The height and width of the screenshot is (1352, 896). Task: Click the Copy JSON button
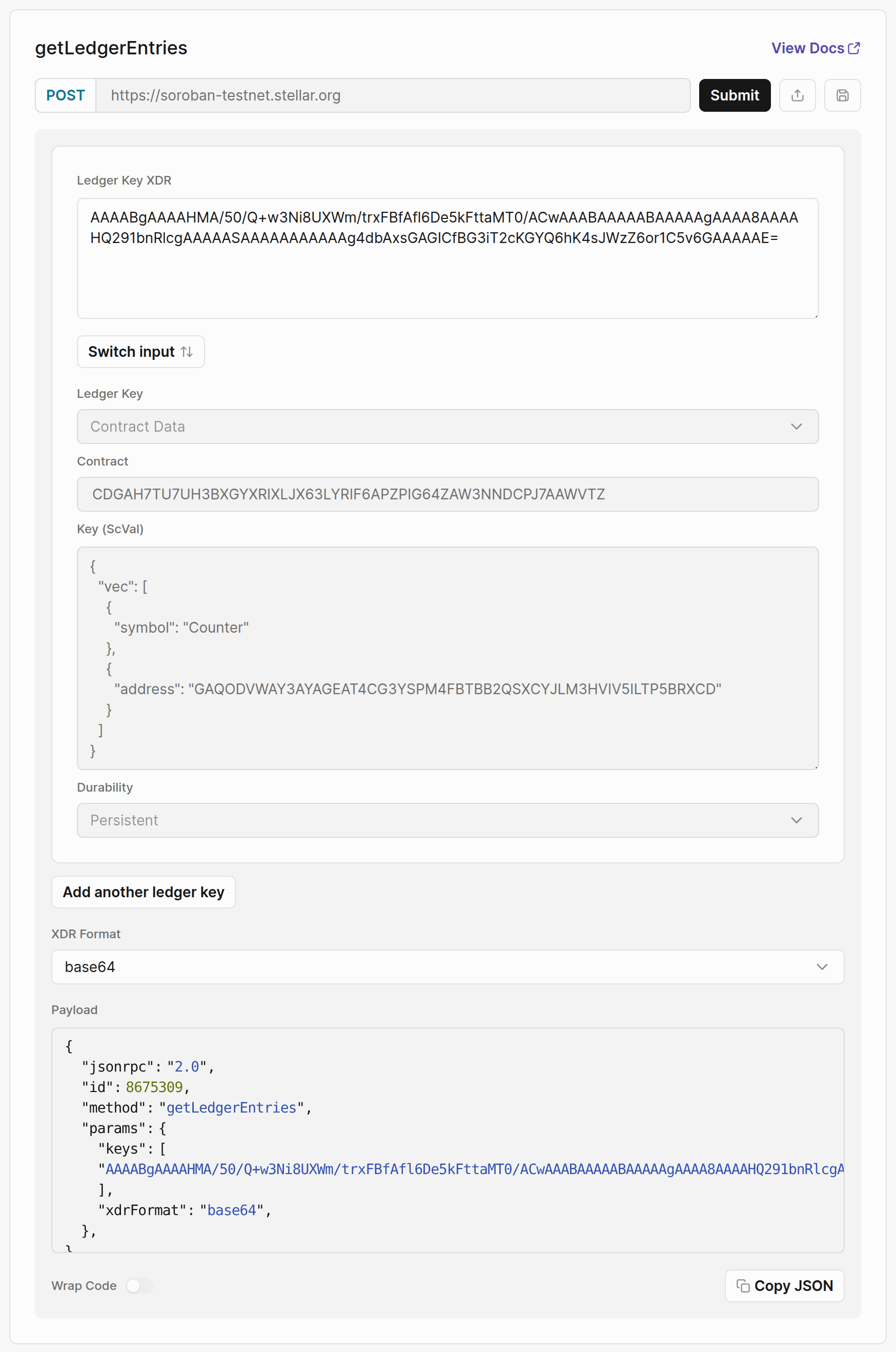[x=785, y=1286]
